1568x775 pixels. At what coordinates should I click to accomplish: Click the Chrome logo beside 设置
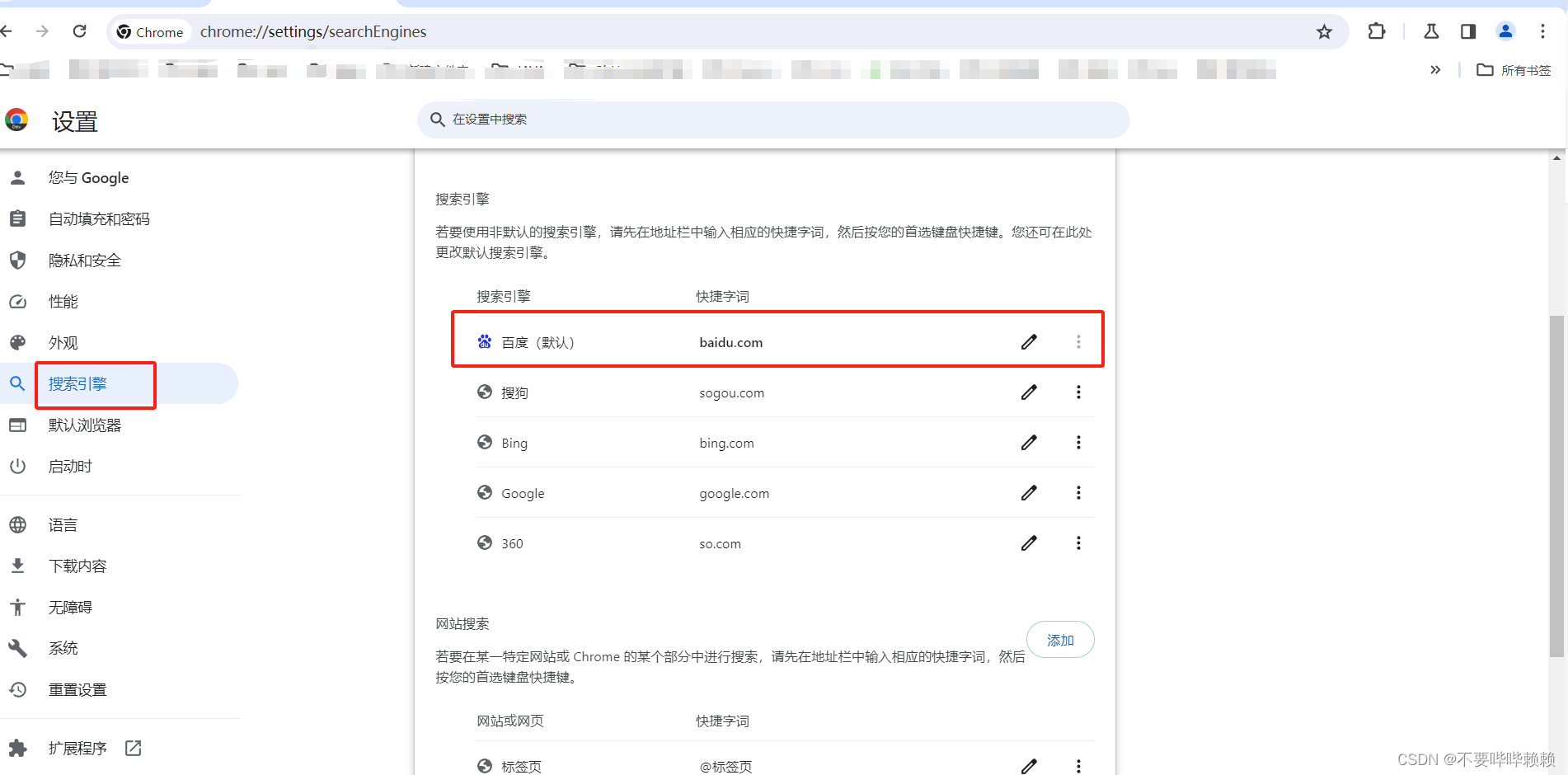point(16,120)
